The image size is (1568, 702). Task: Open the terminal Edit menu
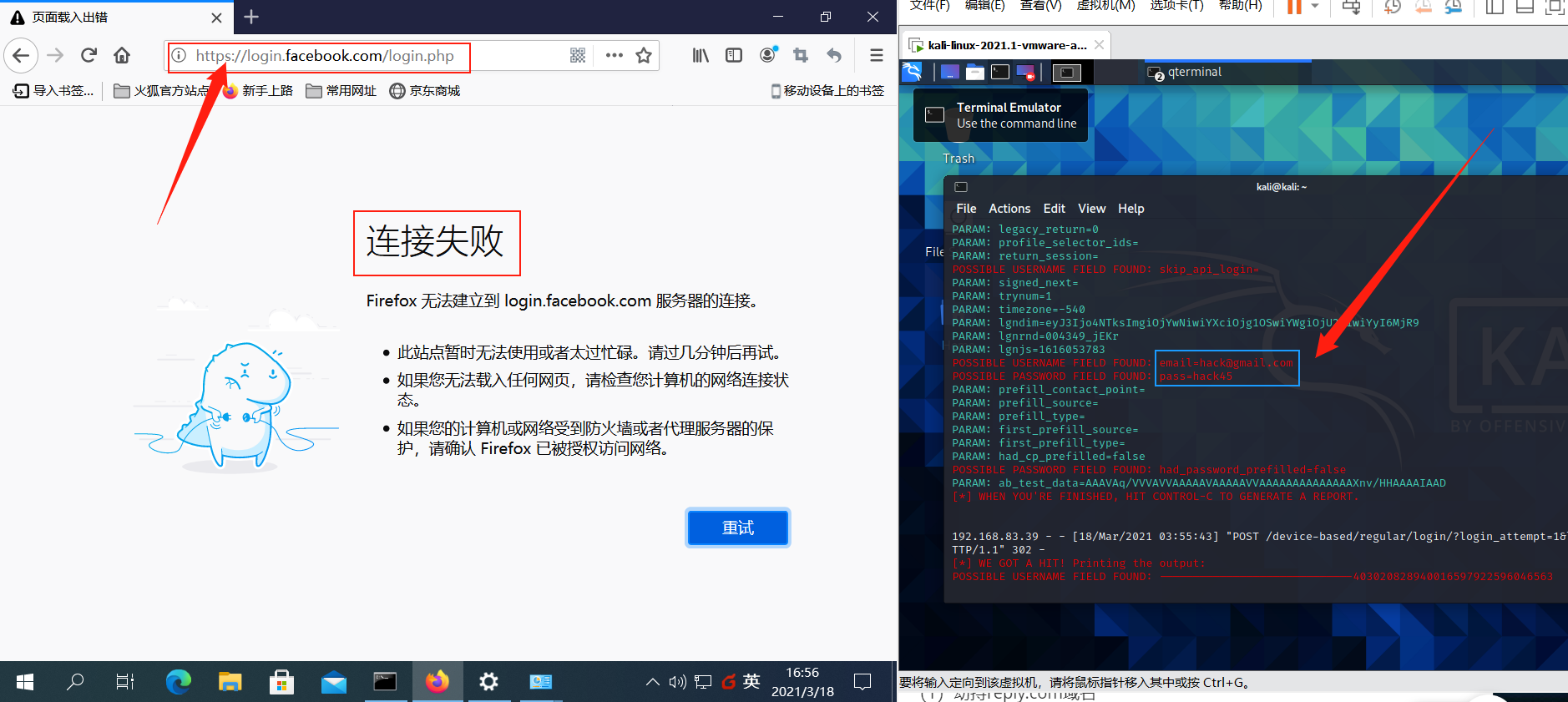click(1055, 209)
